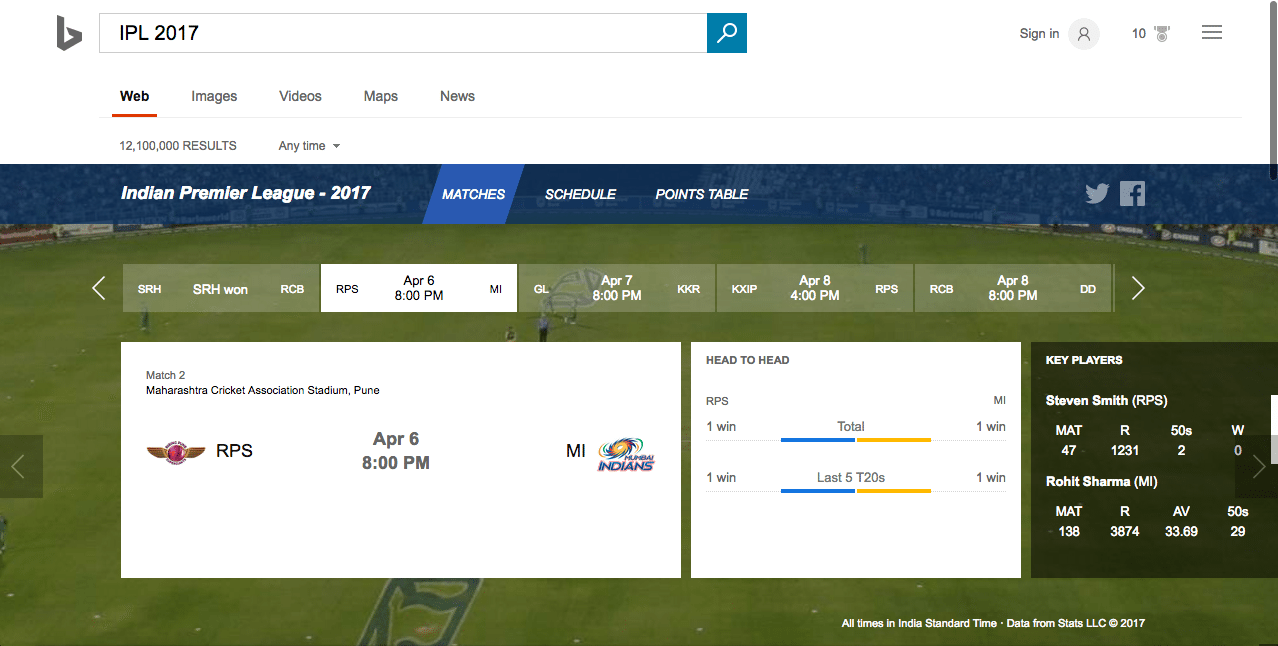Share via the Facebook icon
The image size is (1278, 646).
point(1132,193)
